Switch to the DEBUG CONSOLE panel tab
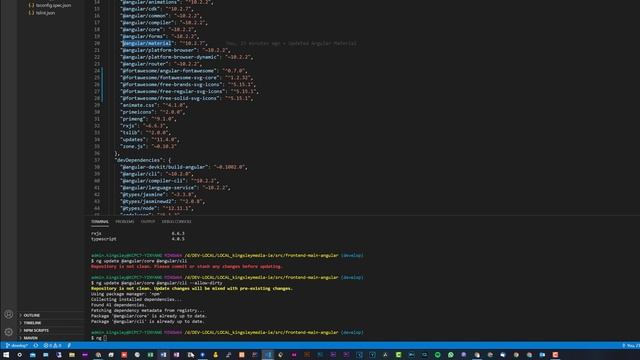 coord(176,222)
